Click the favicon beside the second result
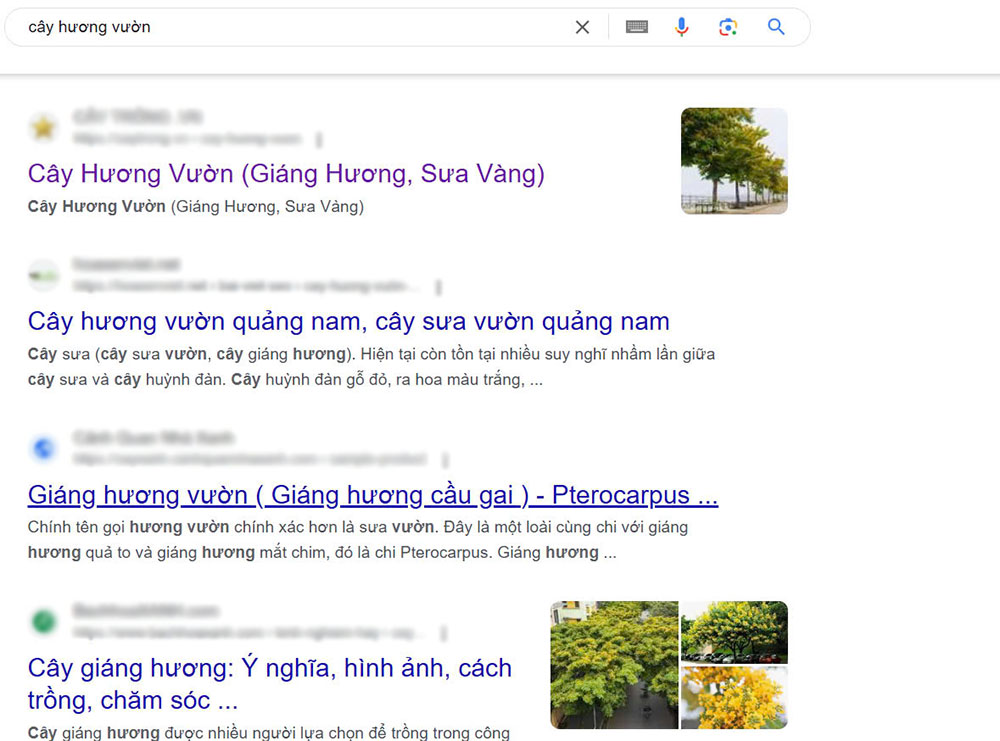 tap(44, 275)
